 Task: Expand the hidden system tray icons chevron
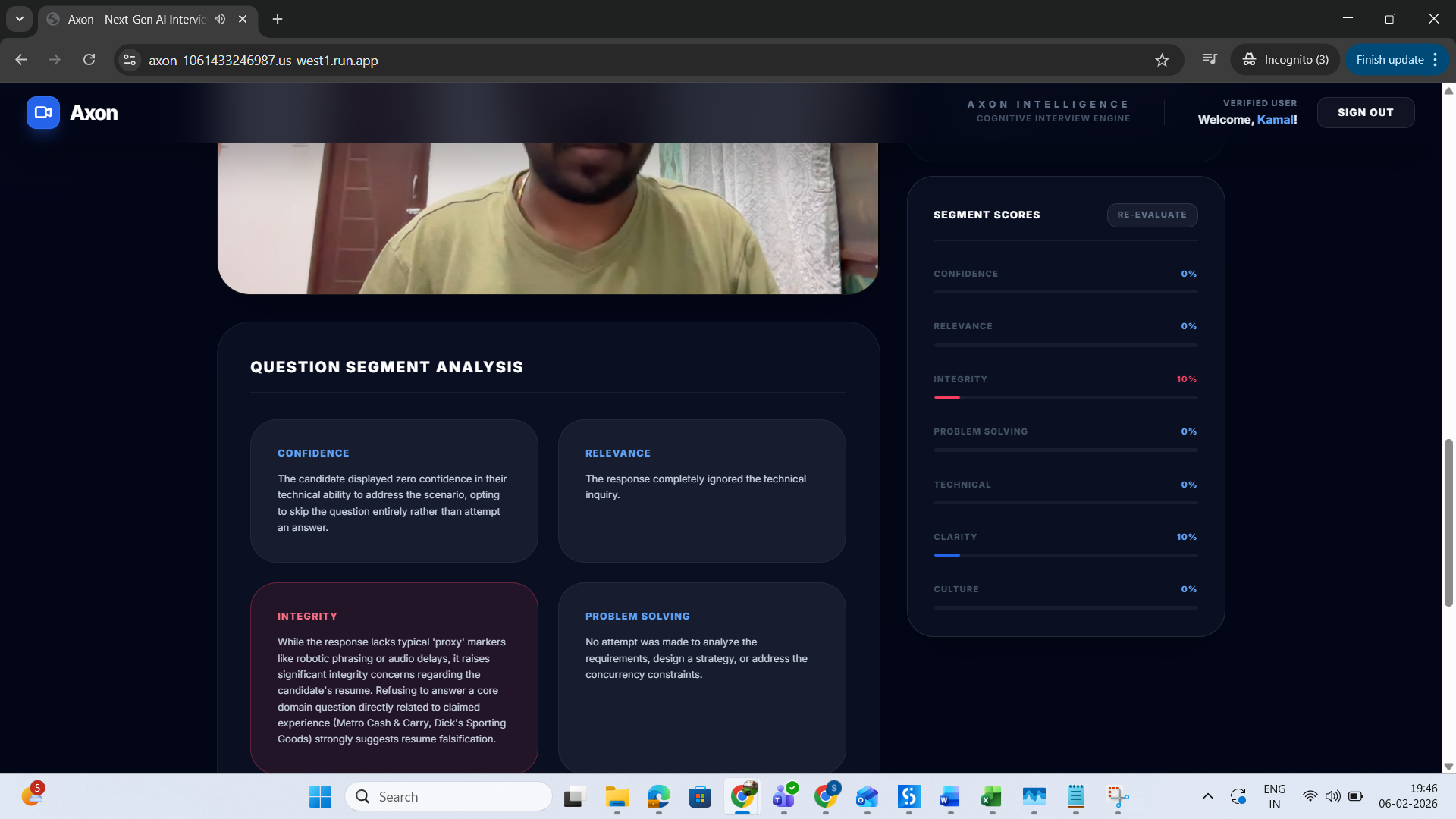click(x=1207, y=796)
